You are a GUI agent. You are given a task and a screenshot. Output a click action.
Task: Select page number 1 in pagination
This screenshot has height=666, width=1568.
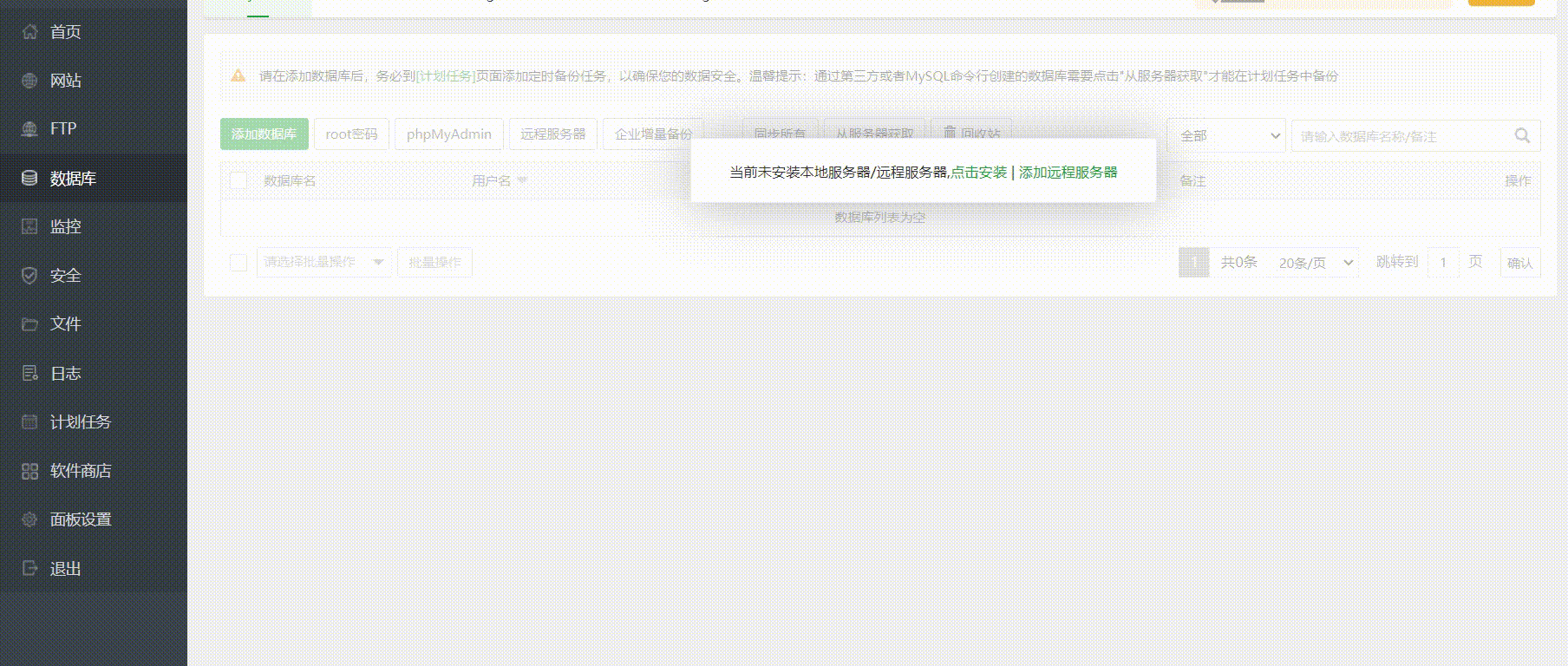(x=1194, y=262)
